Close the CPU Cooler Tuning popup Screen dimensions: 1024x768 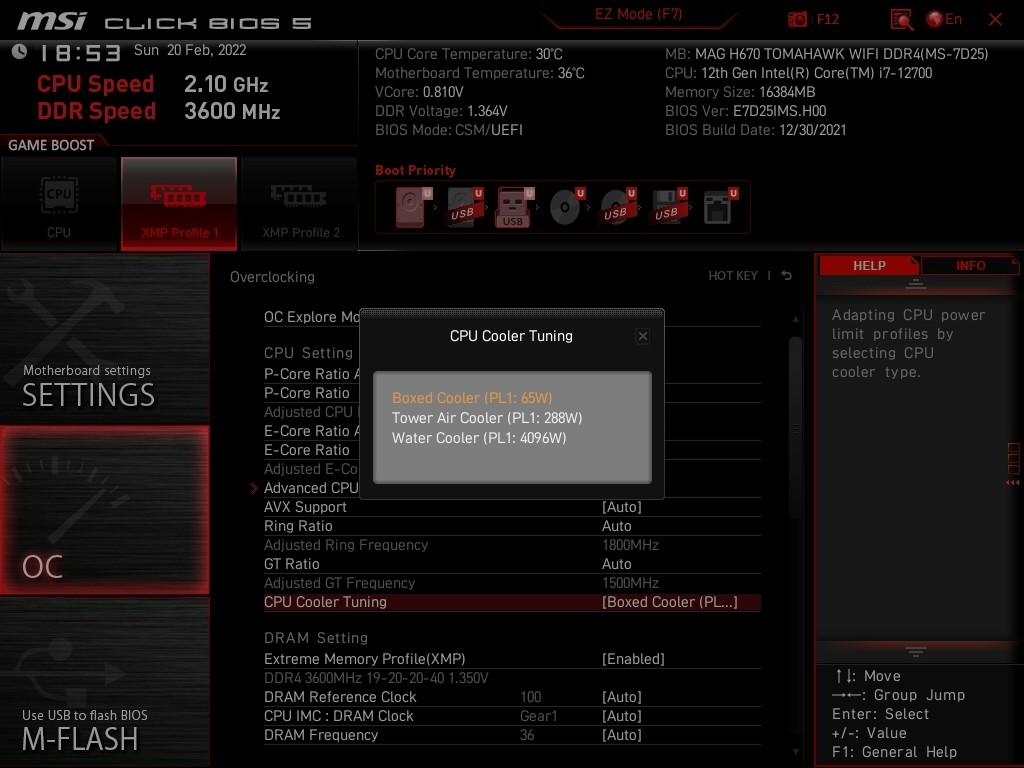[643, 336]
